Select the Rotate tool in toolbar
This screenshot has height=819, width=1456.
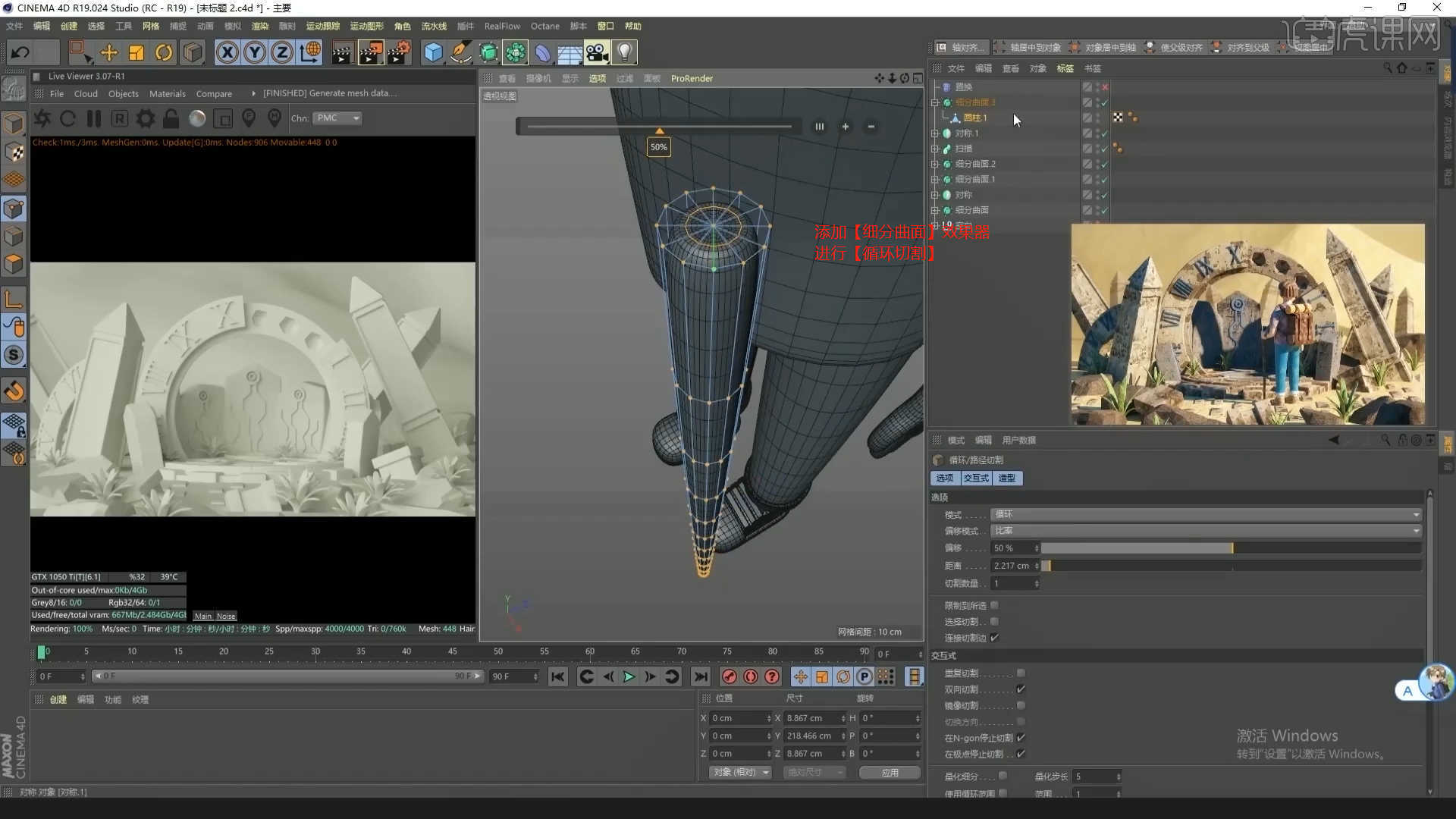pos(164,52)
